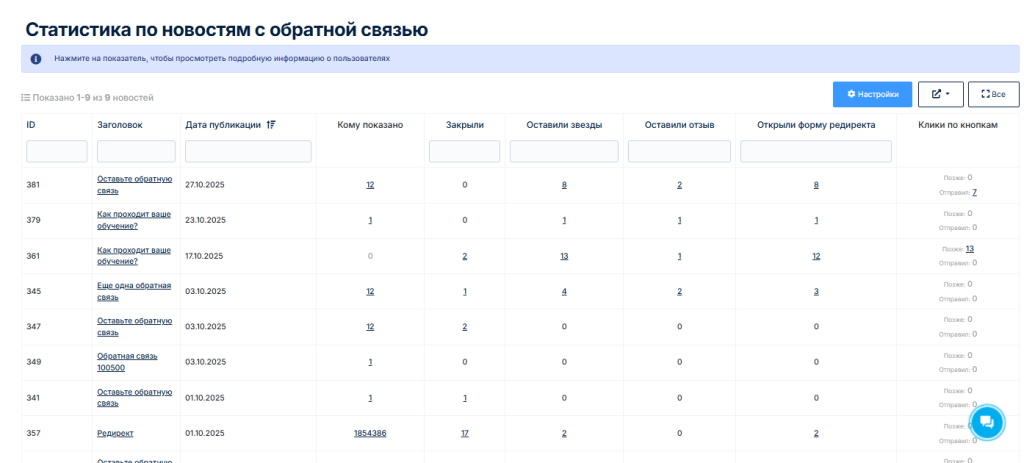Open the Редирект news title link
The image size is (1024, 463).
click(115, 433)
